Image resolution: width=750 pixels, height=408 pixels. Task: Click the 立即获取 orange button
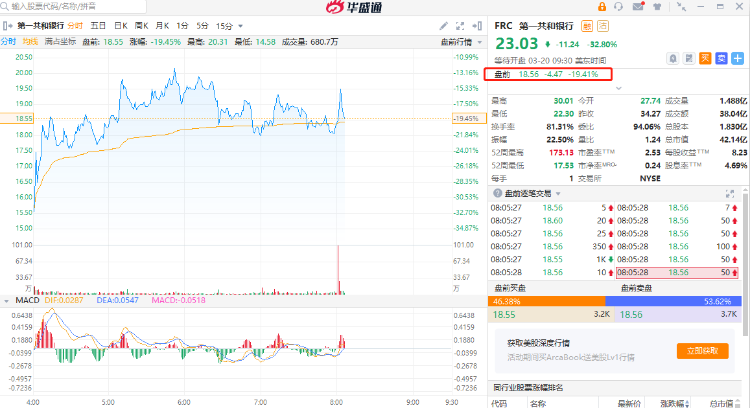(x=703, y=351)
